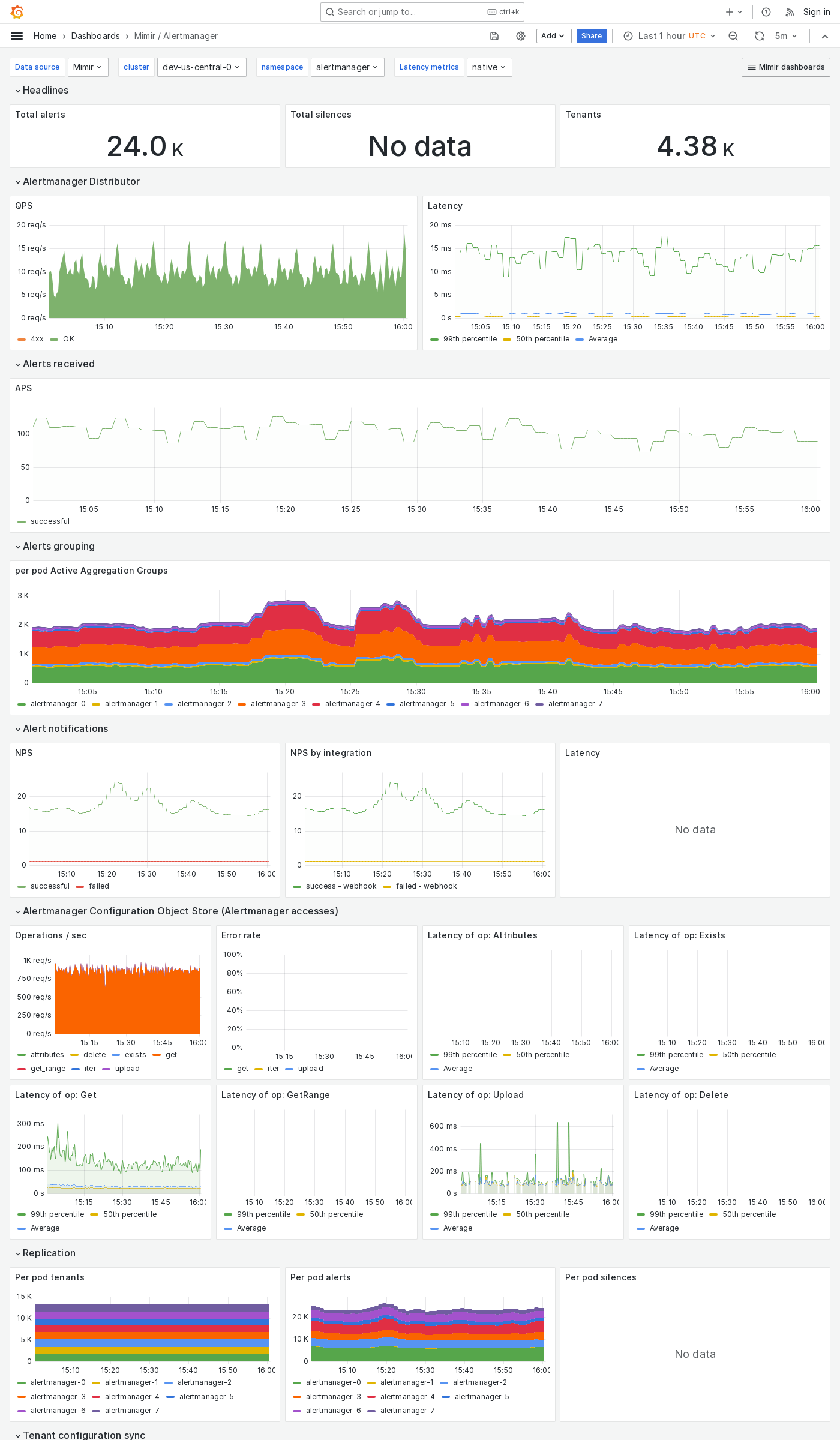Collapse the Alert notifications row
This screenshot has width=840, height=1440.
pos(62,728)
